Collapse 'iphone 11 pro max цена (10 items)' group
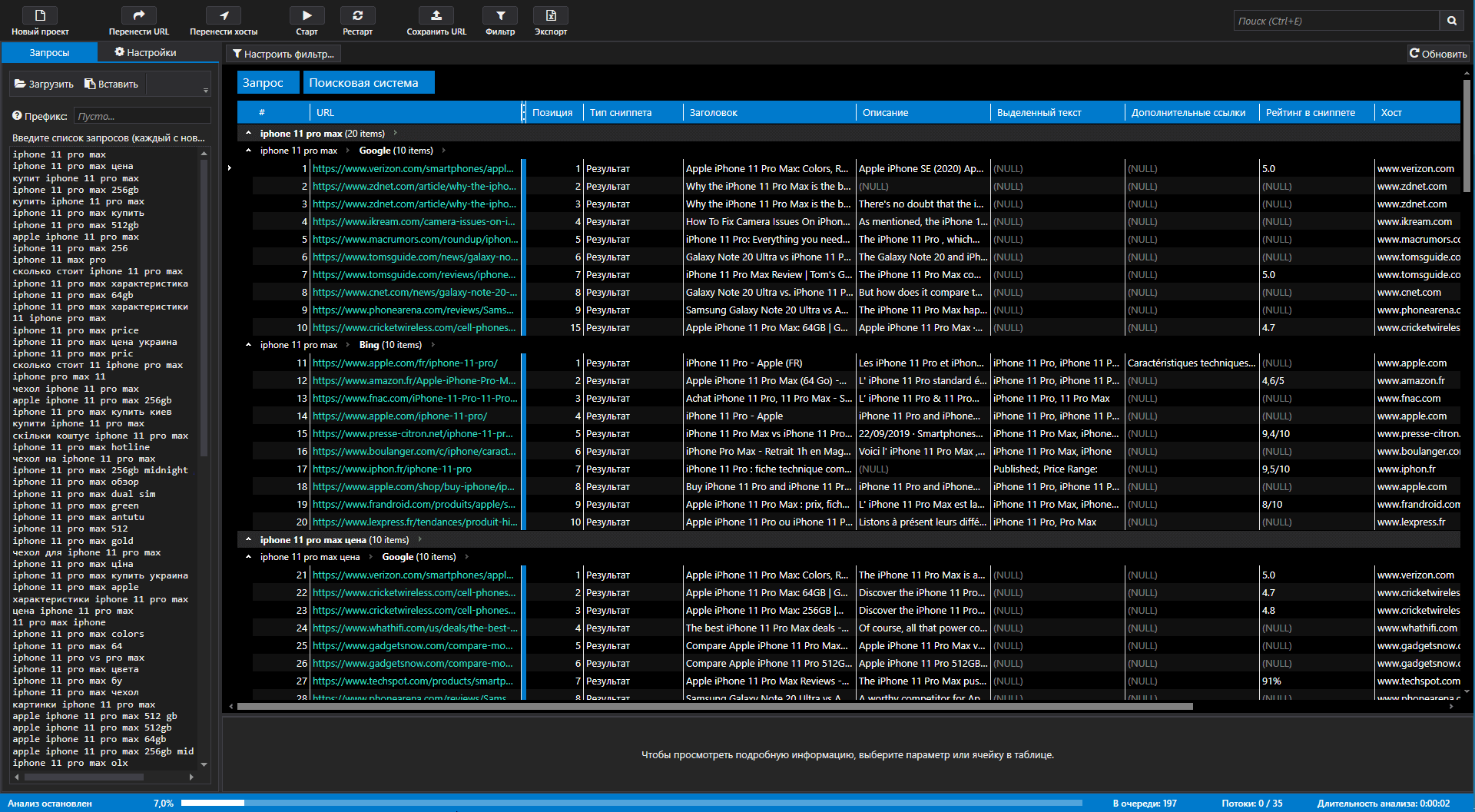The image size is (1475, 812). pos(248,540)
